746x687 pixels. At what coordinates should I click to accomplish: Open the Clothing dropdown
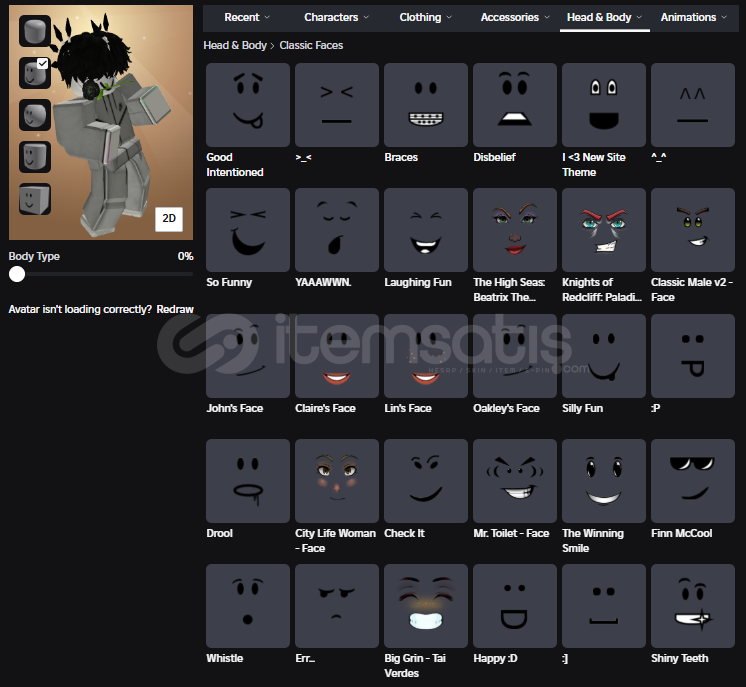click(x=425, y=18)
